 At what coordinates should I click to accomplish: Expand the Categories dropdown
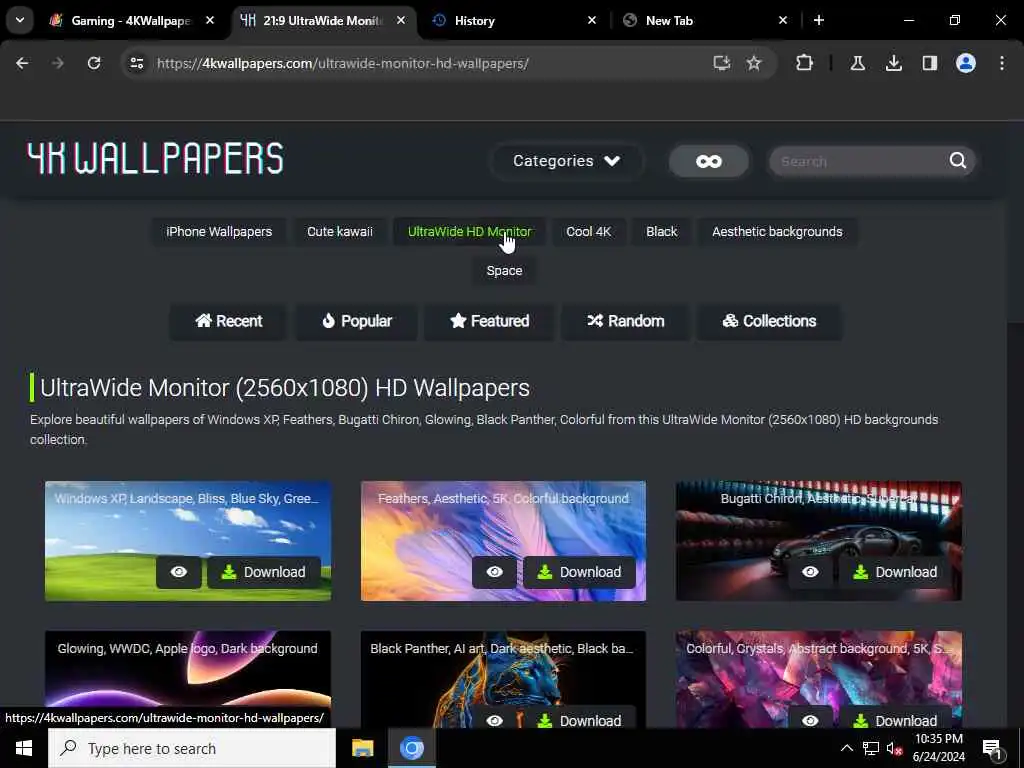[x=566, y=161]
